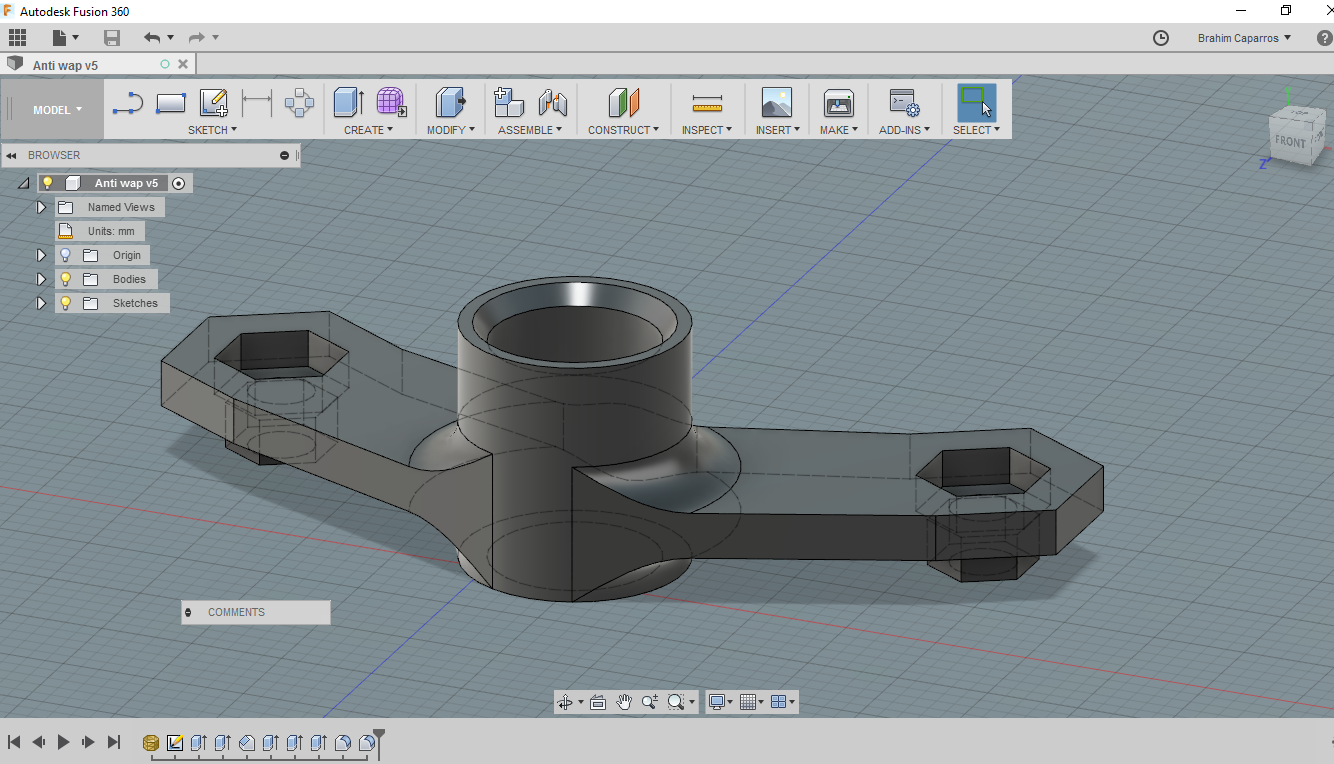Image resolution: width=1334 pixels, height=764 pixels.
Task: Open the Display Settings dropdown
Action: click(720, 702)
